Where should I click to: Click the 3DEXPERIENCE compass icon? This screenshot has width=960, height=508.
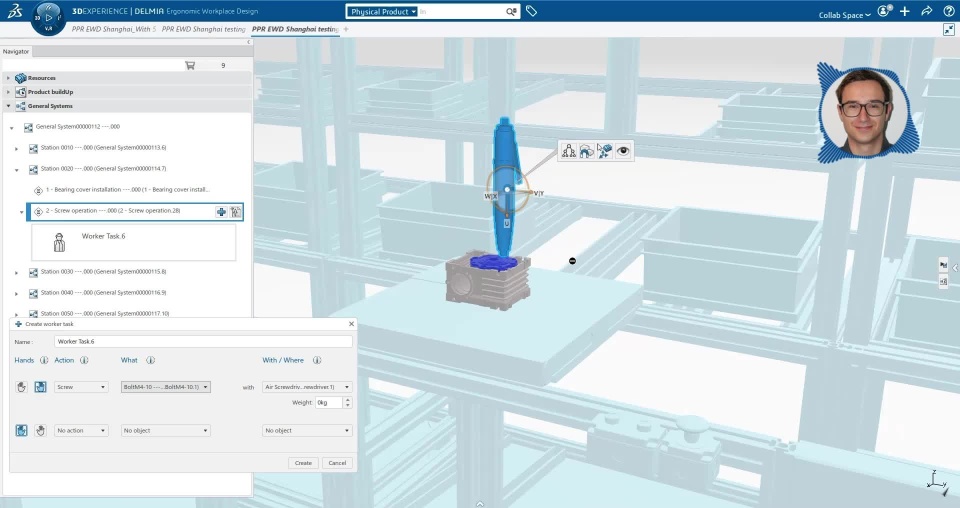(48, 17)
